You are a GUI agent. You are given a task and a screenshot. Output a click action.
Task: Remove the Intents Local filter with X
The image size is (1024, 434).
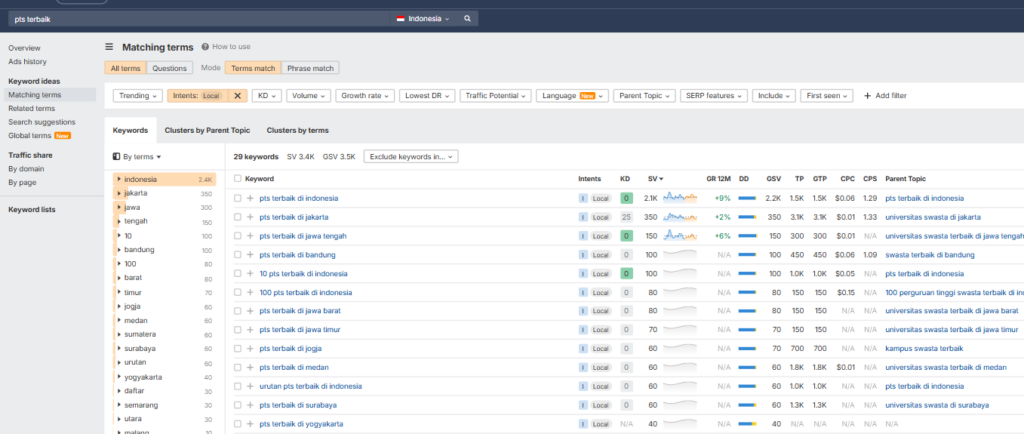coord(238,95)
